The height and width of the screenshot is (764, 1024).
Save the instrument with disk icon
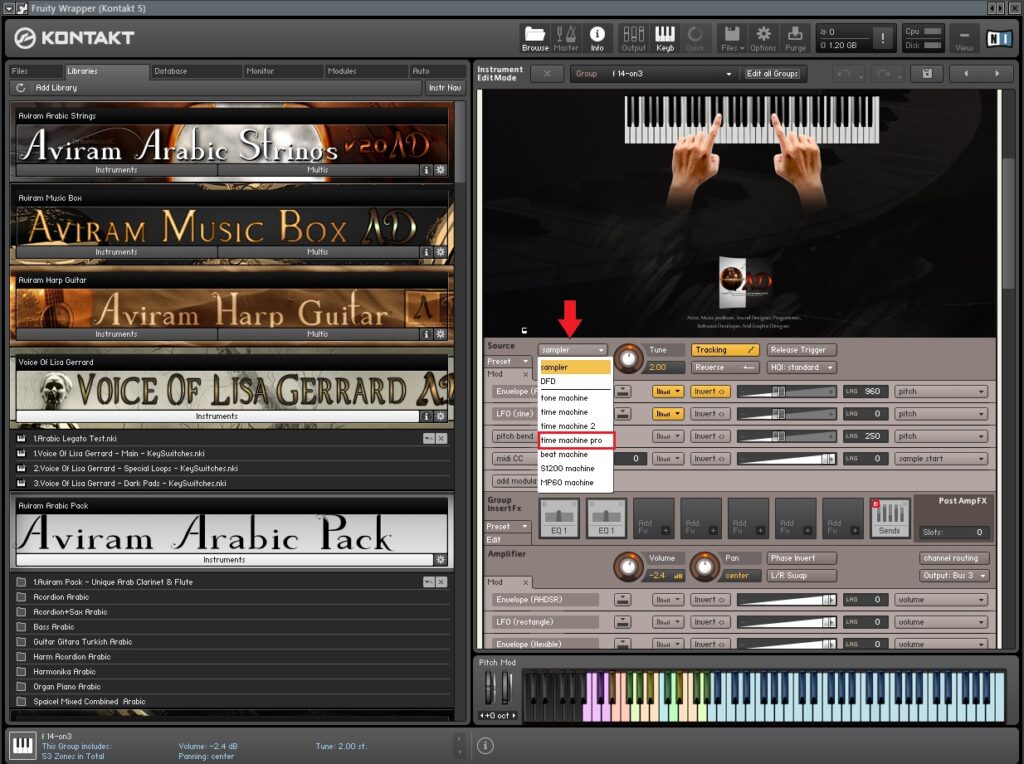tap(927, 74)
